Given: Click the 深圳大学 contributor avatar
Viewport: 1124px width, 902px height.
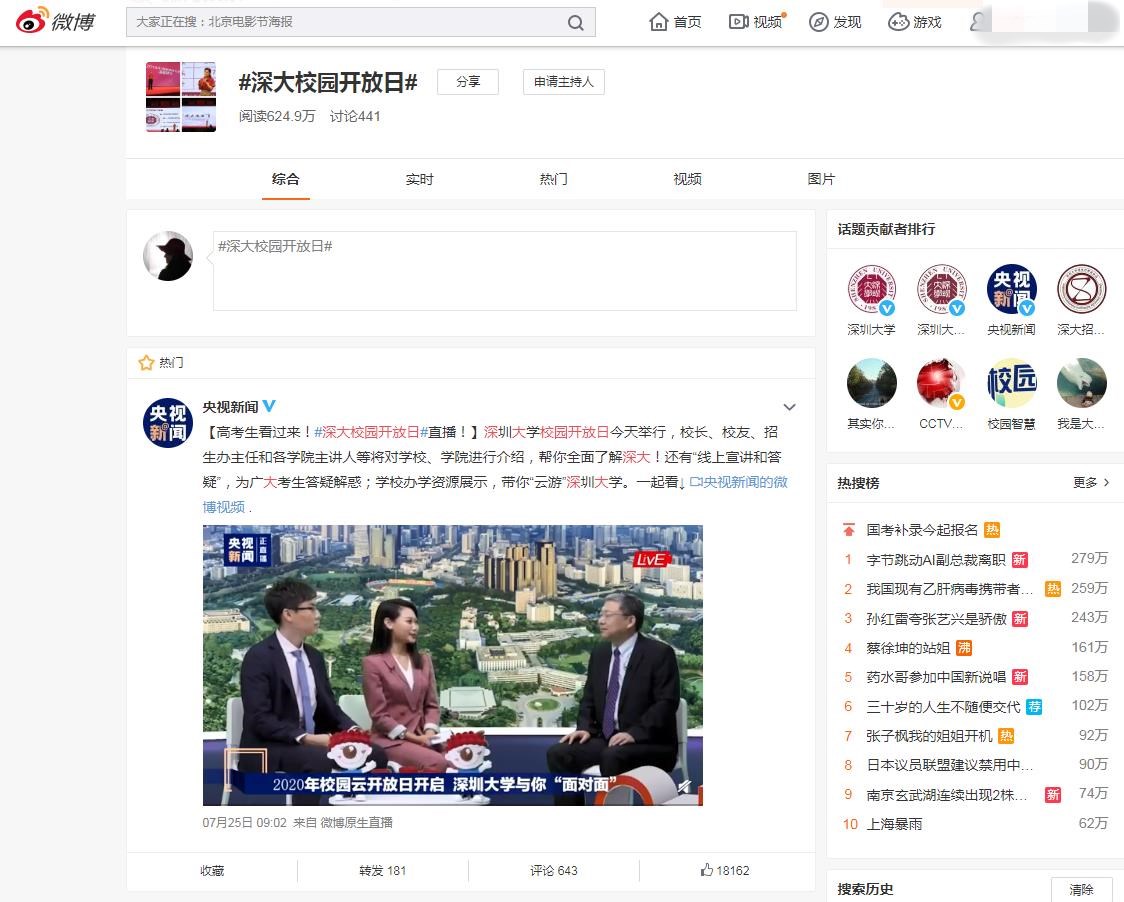Looking at the screenshot, I should pyautogui.click(x=871, y=289).
